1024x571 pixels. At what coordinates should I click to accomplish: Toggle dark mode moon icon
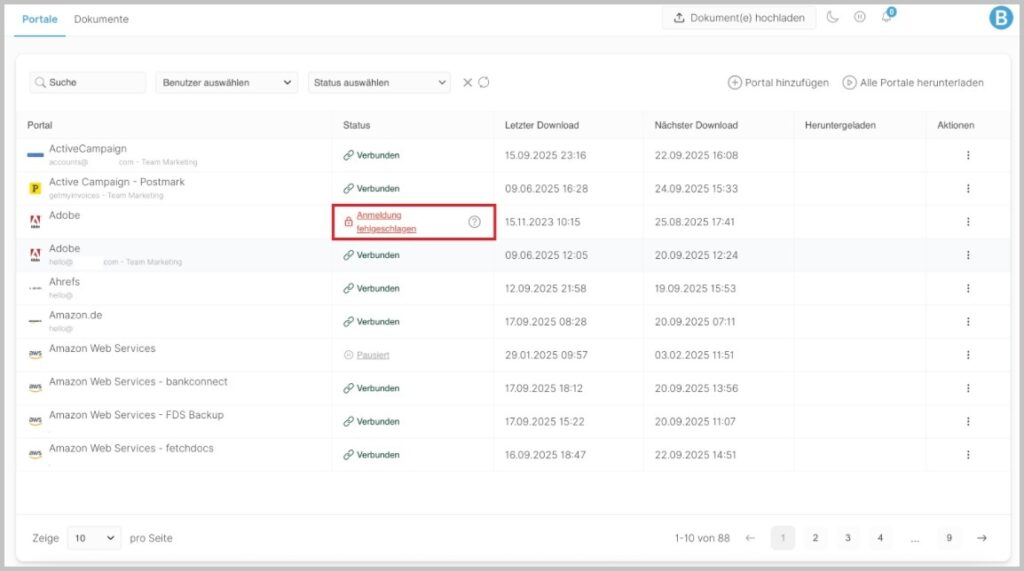point(832,17)
